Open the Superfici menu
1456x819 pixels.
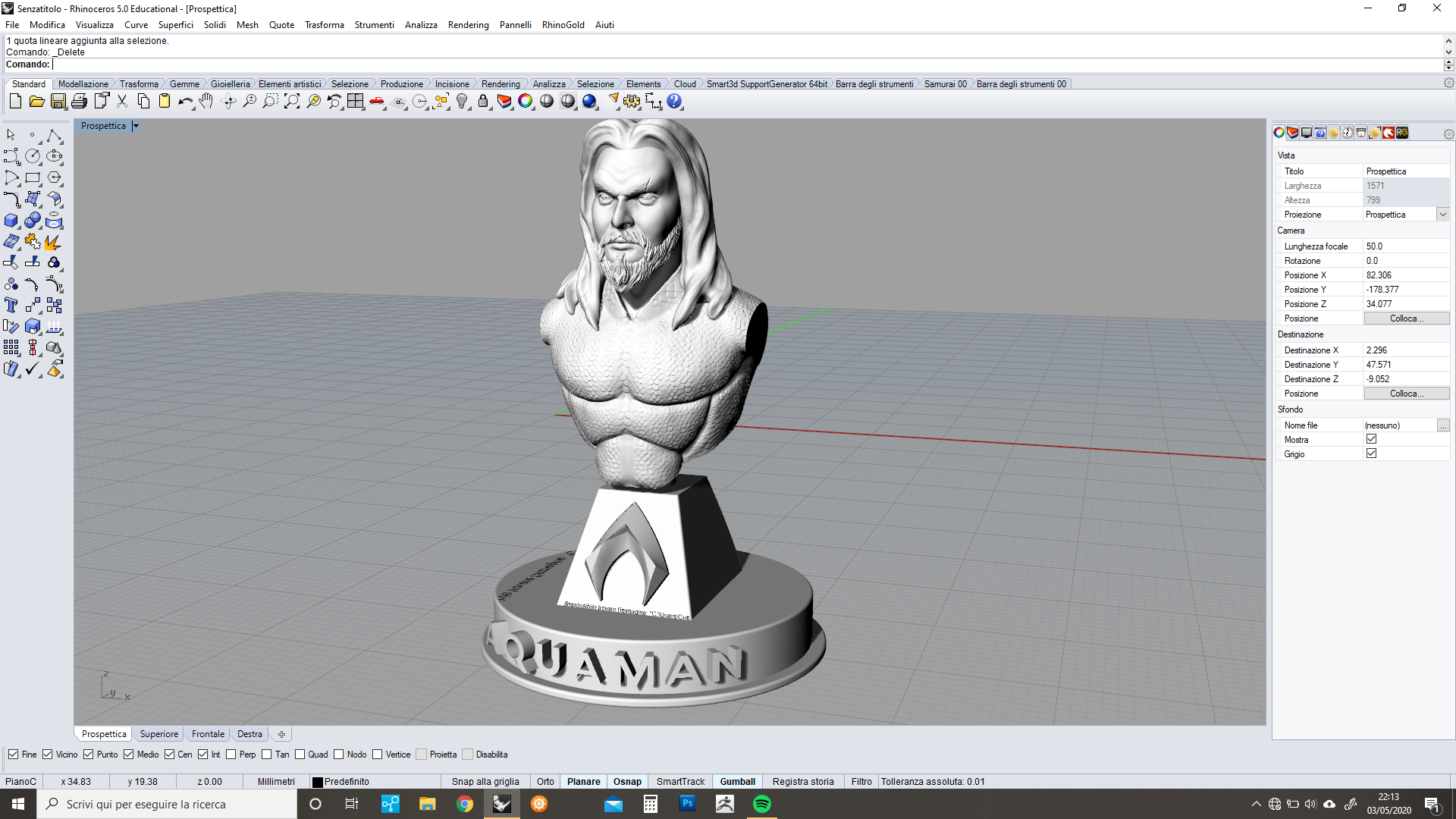175,25
